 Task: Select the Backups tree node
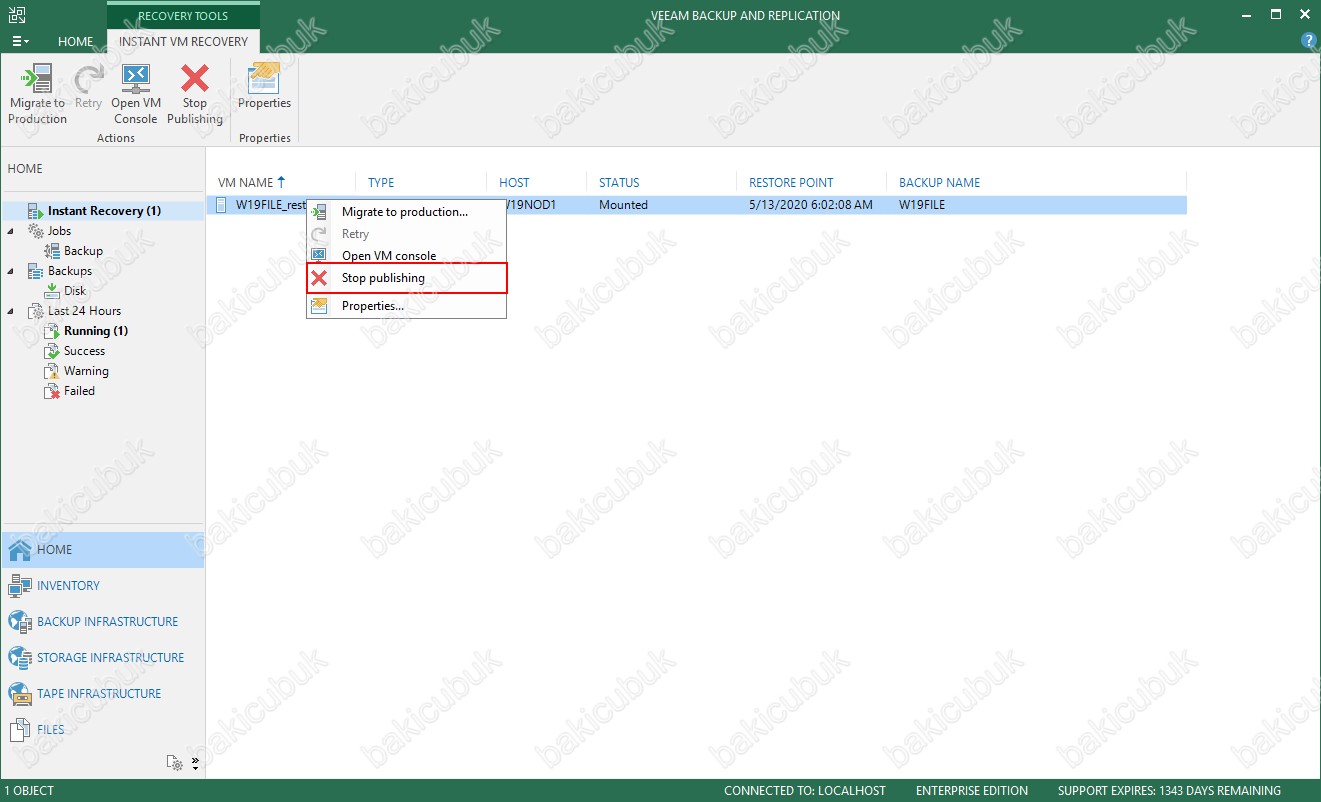point(70,271)
